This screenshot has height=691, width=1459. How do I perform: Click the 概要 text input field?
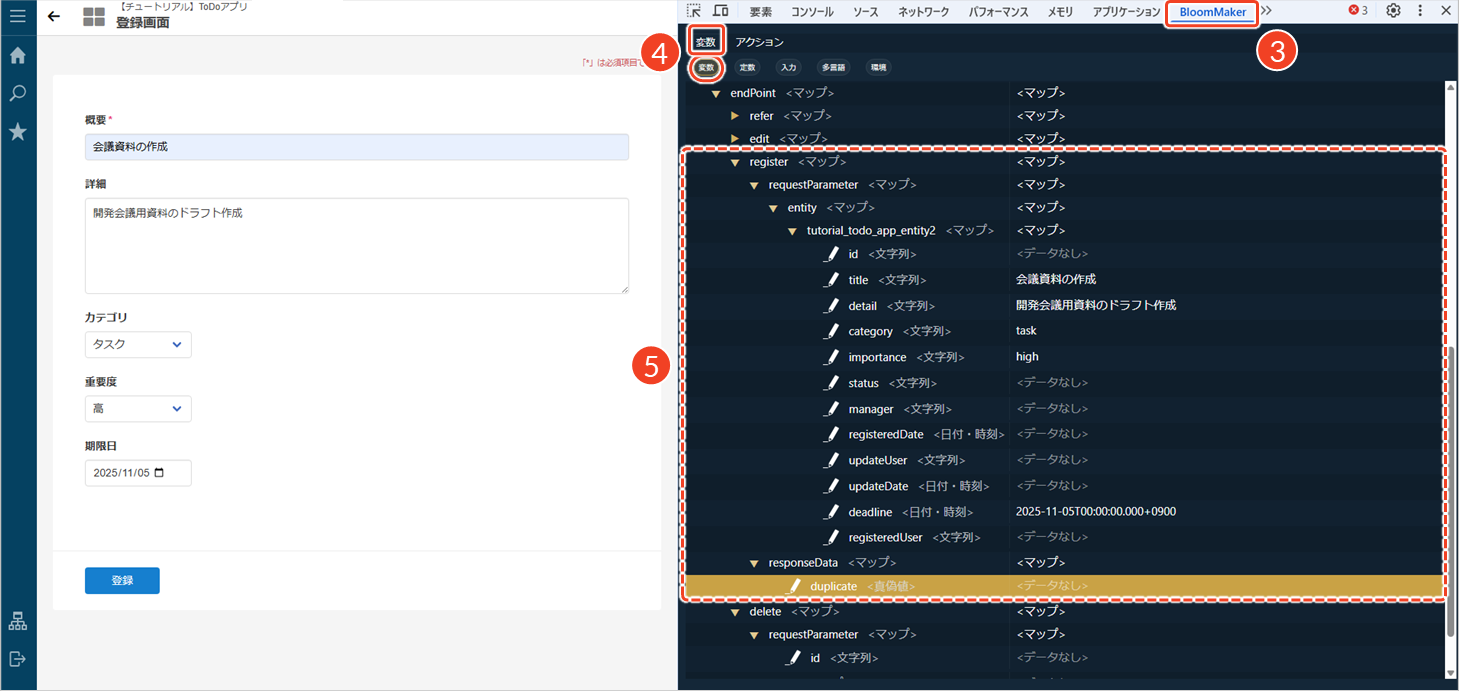tap(356, 147)
